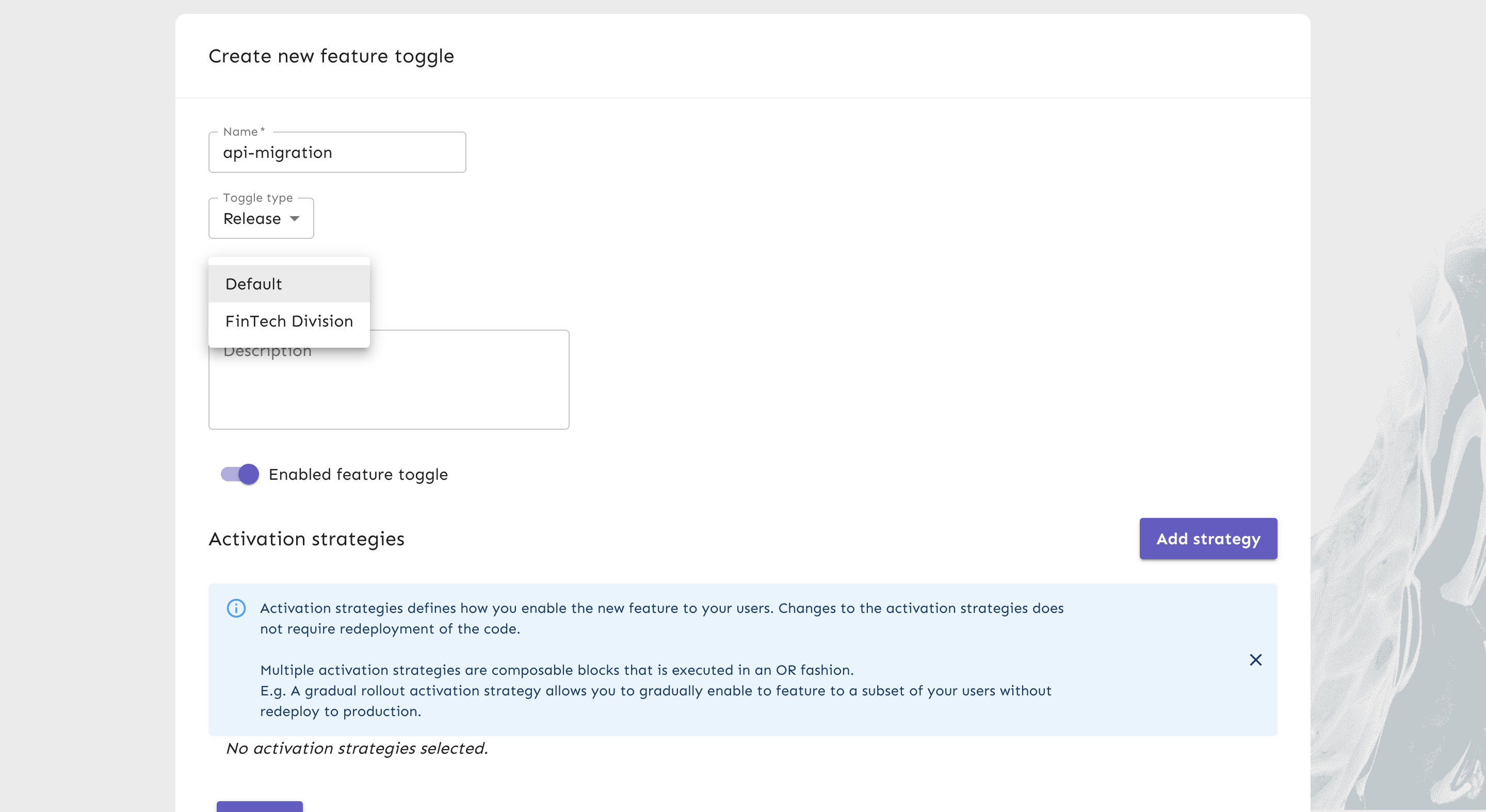
Task: Click the Release dropdown arrow
Action: [295, 219]
